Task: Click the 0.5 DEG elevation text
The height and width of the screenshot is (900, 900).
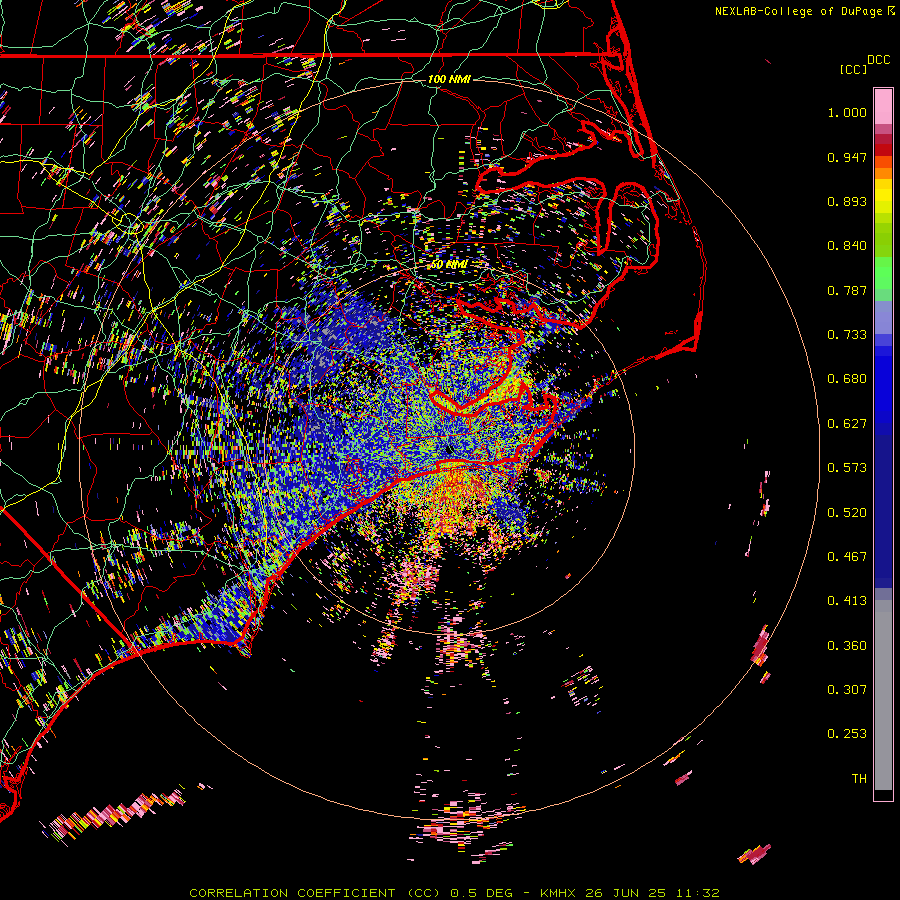Action: tap(482, 893)
